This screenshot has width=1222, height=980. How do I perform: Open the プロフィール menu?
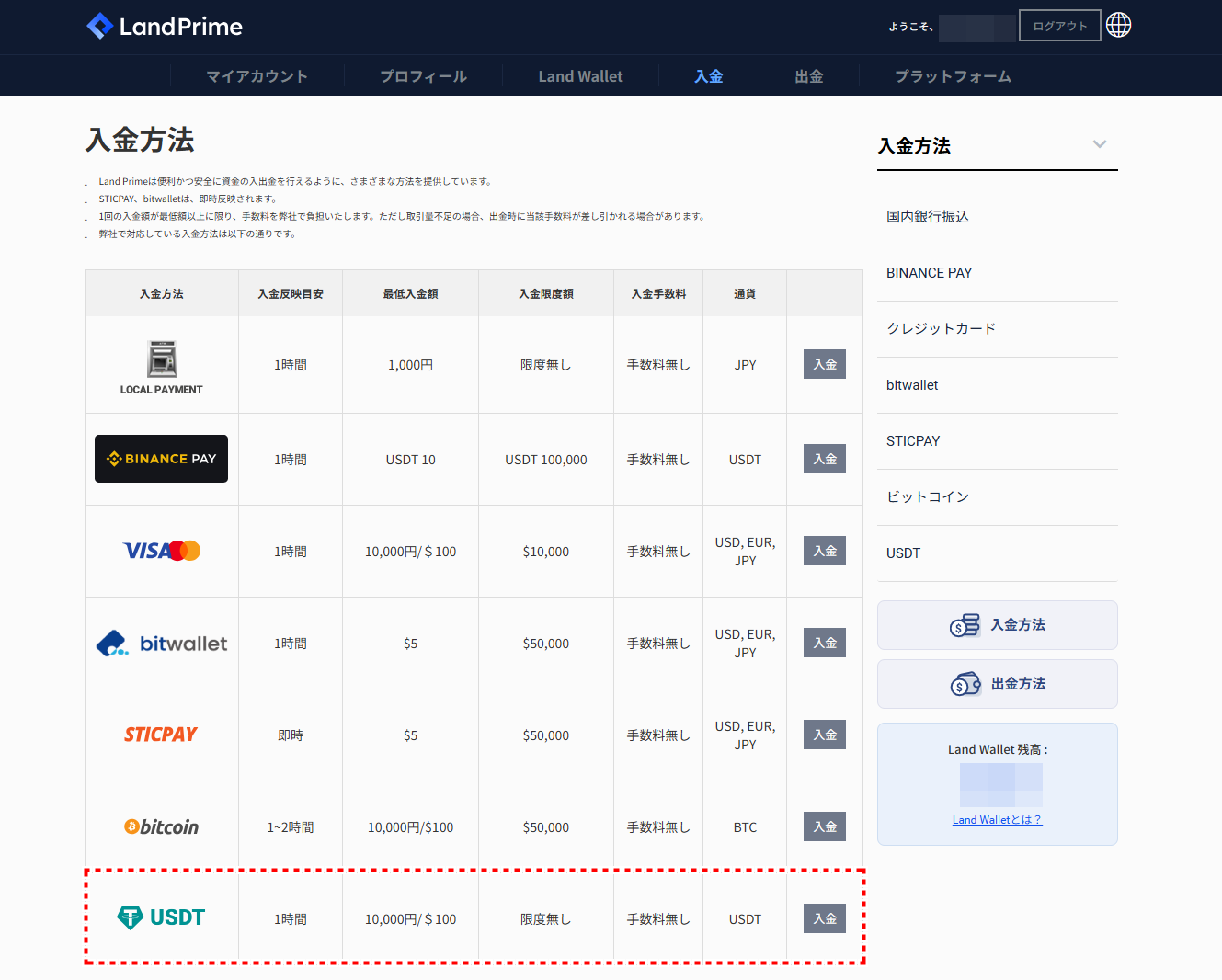click(424, 76)
